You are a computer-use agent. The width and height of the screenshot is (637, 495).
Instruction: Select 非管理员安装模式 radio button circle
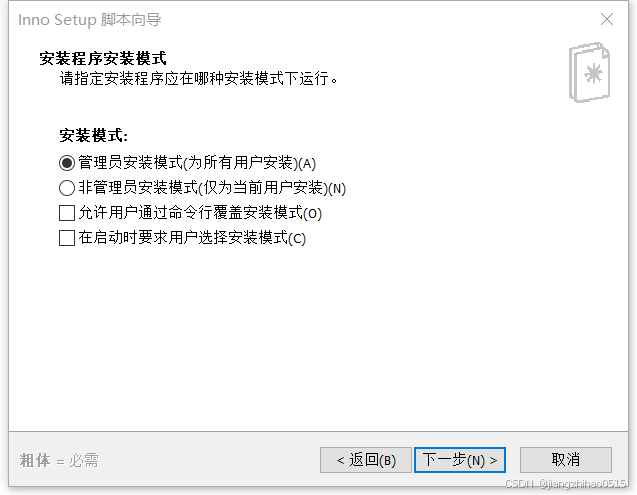click(67, 188)
